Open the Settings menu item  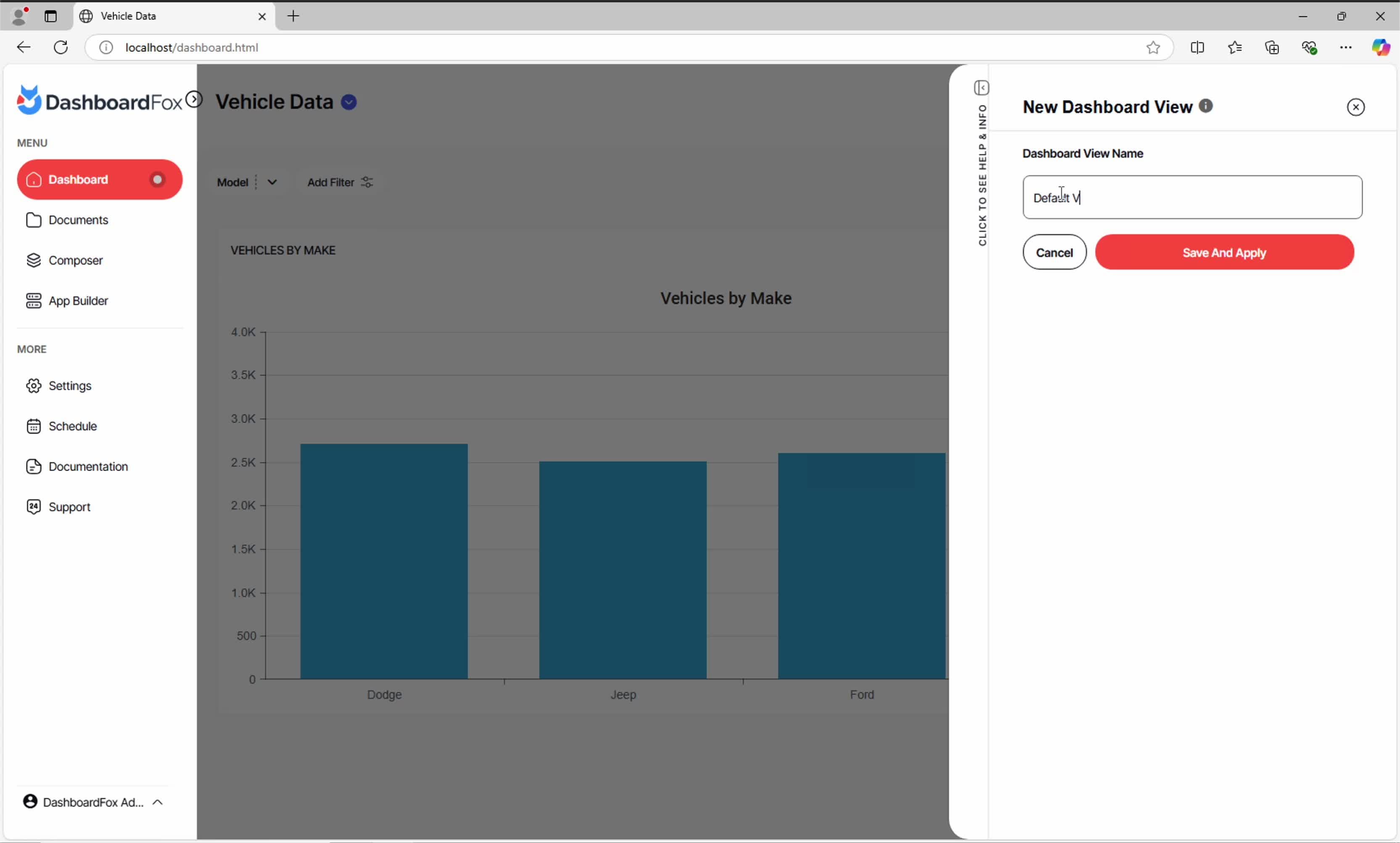pos(69,386)
